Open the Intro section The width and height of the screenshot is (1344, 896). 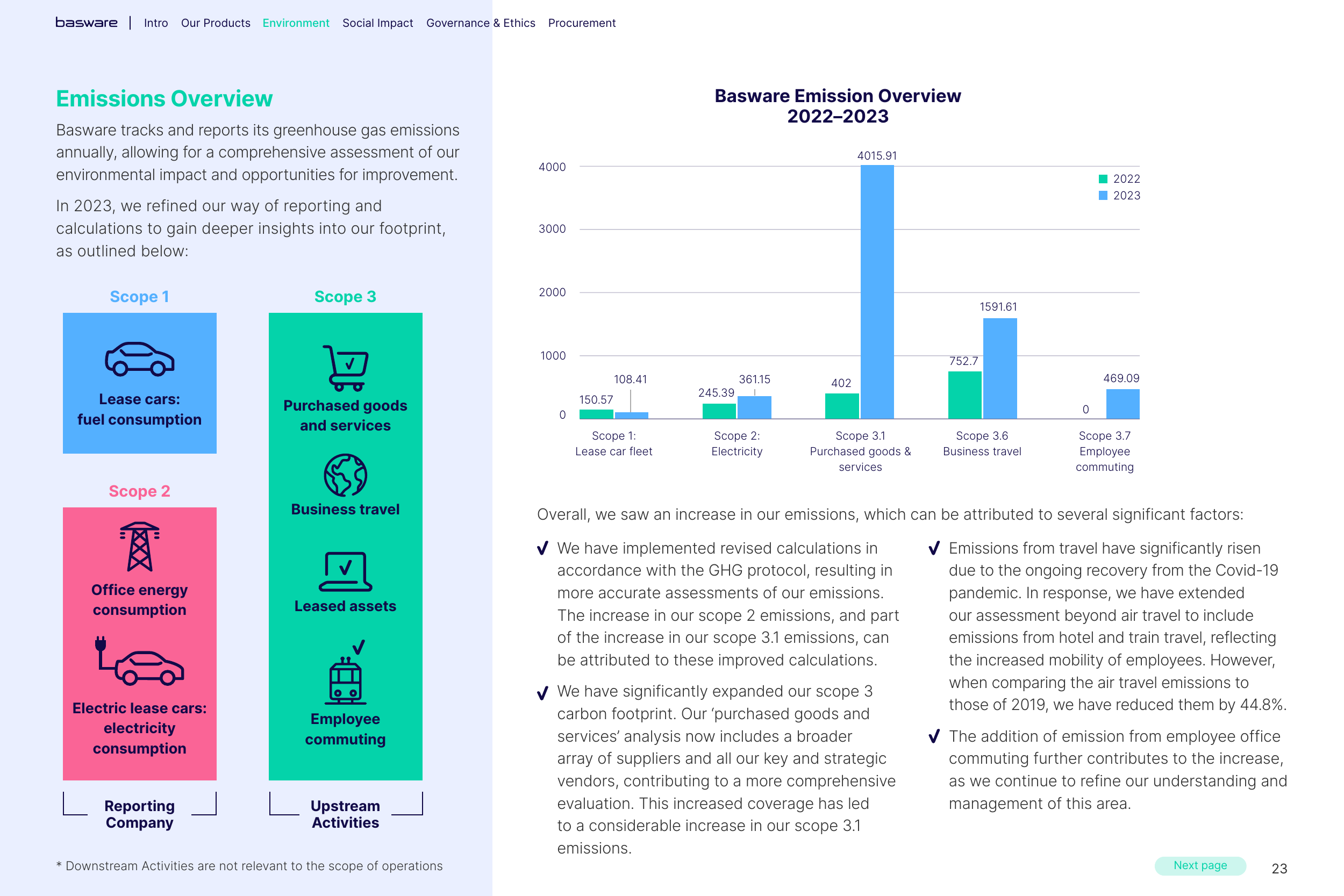pyautogui.click(x=156, y=23)
